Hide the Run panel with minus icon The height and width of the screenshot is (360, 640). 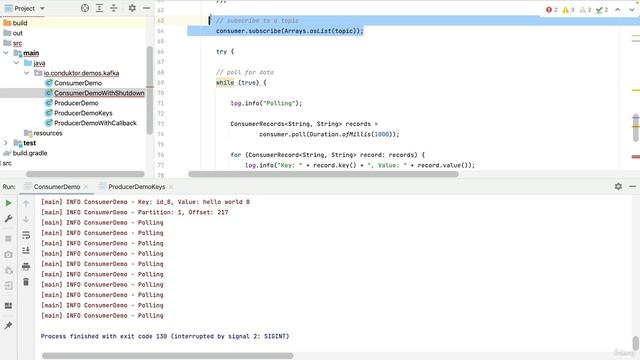pos(632,186)
